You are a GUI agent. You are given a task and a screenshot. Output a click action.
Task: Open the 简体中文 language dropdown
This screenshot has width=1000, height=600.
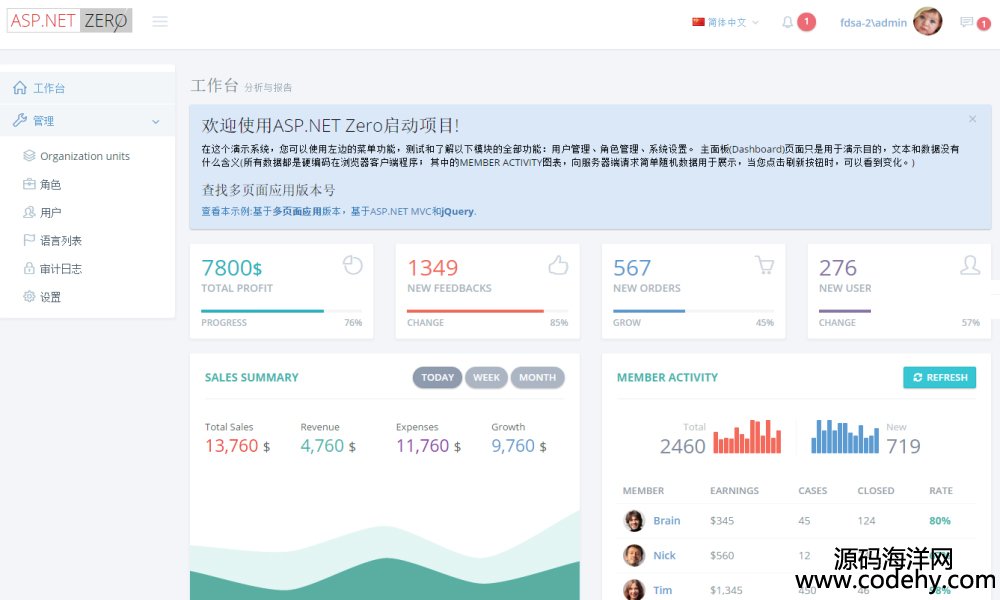click(x=726, y=22)
